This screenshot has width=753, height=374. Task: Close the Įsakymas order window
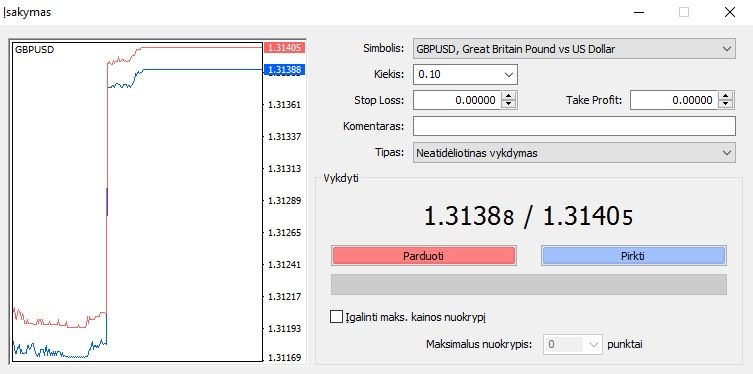(x=729, y=12)
